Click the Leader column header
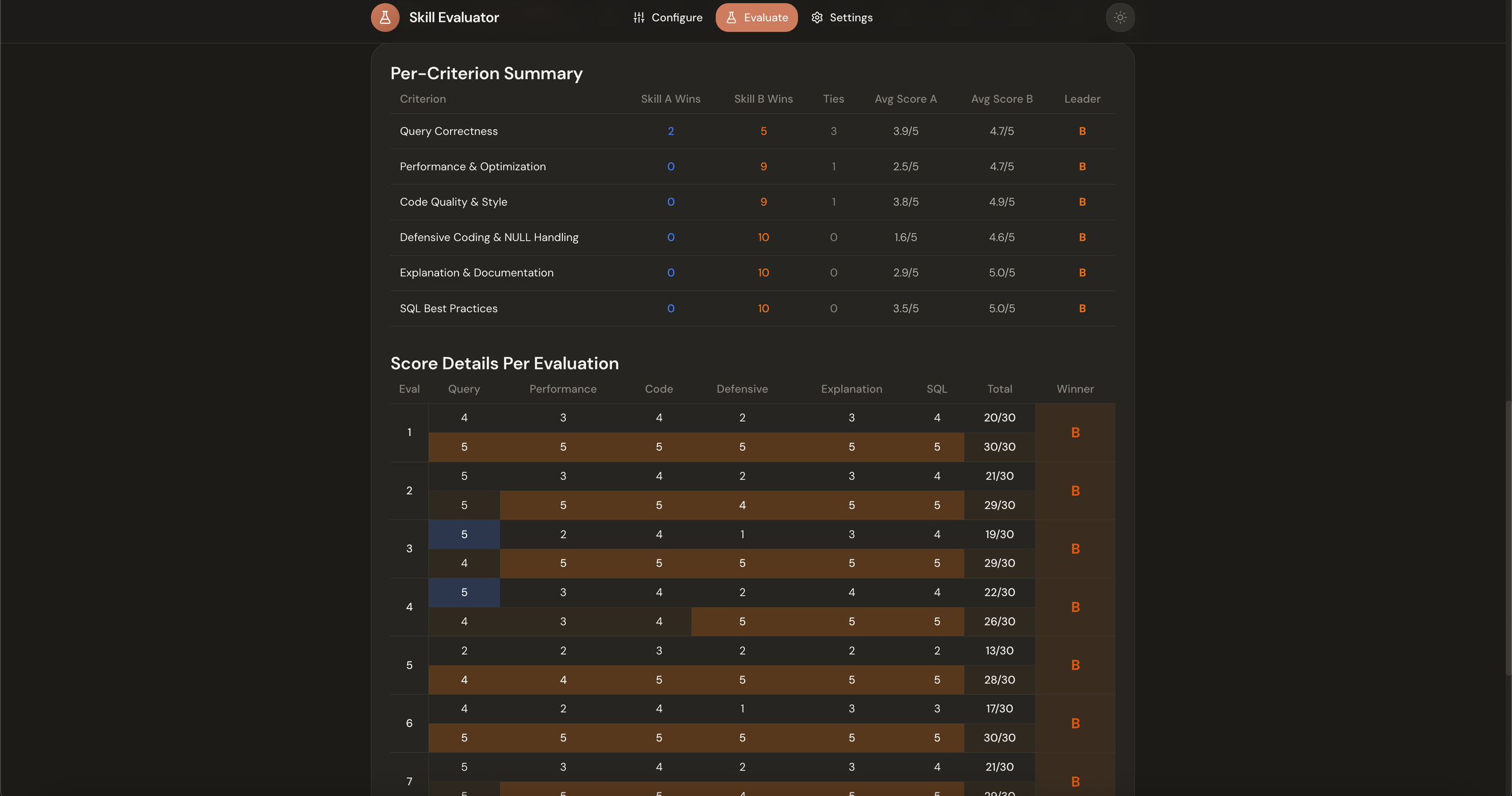This screenshot has width=1512, height=796. pyautogui.click(x=1081, y=99)
